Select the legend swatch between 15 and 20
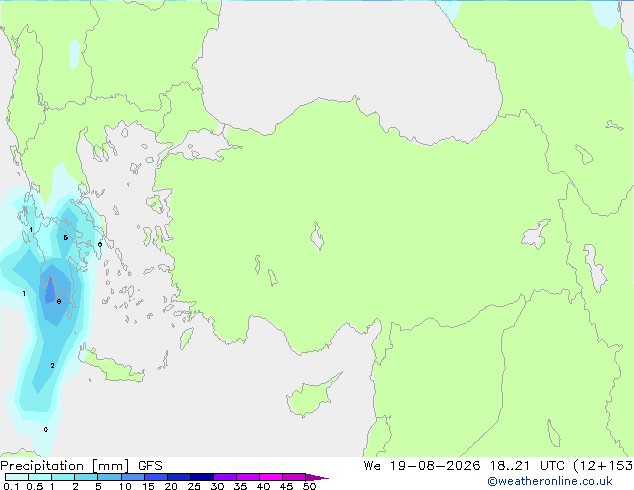Image resolution: width=634 pixels, height=490 pixels. pos(156,477)
